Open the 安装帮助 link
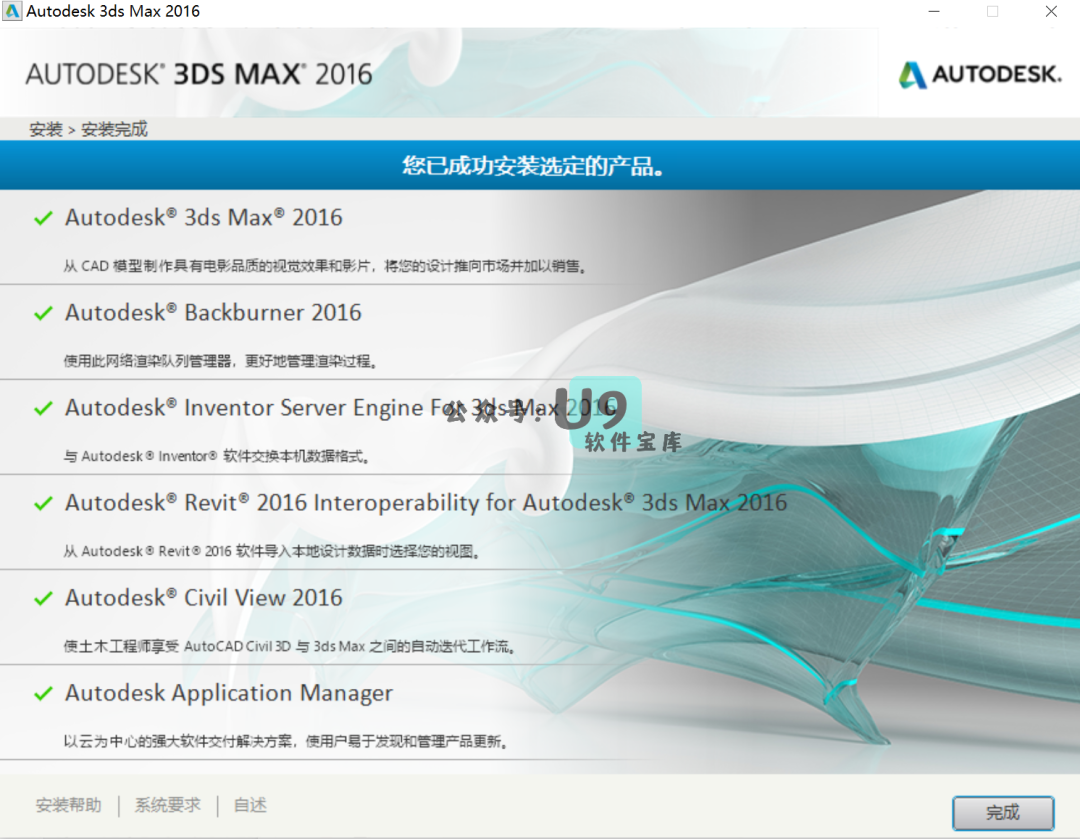This screenshot has height=839, width=1080. 68,805
